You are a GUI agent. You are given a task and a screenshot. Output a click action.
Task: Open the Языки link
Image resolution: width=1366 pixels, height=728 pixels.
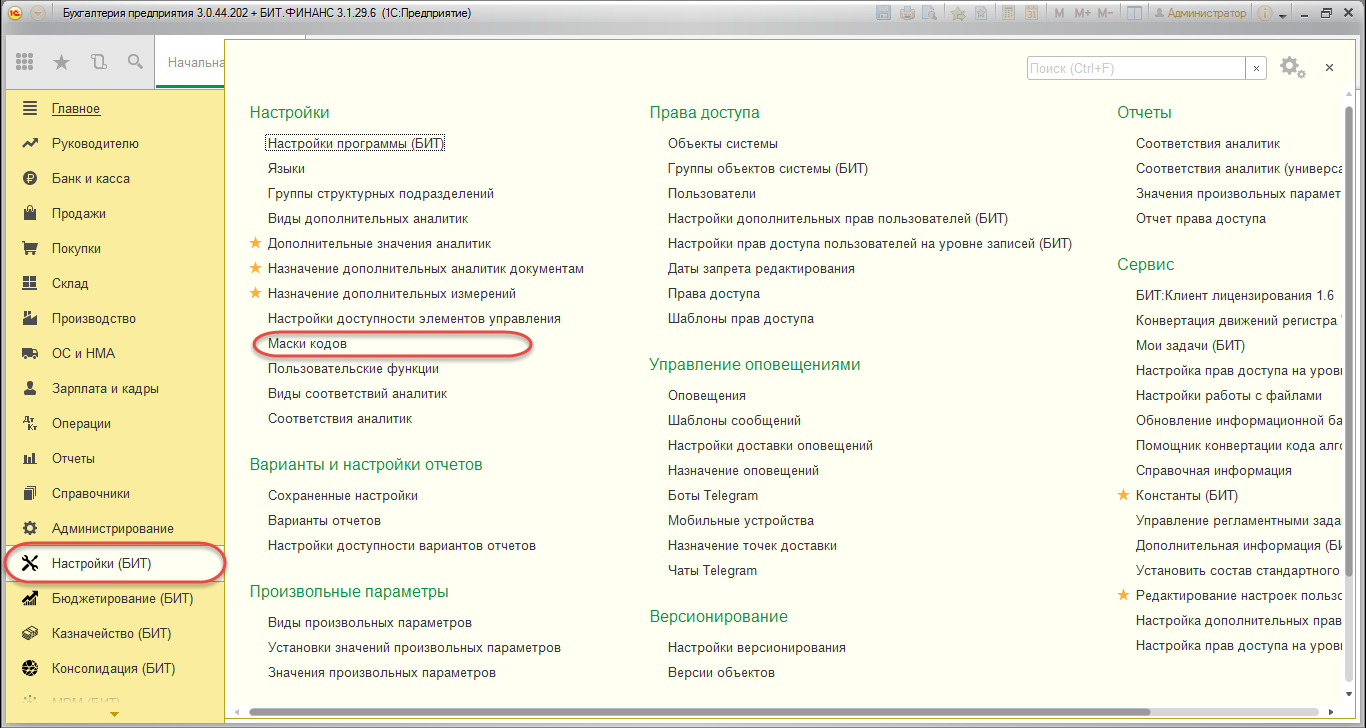pyautogui.click(x=286, y=168)
